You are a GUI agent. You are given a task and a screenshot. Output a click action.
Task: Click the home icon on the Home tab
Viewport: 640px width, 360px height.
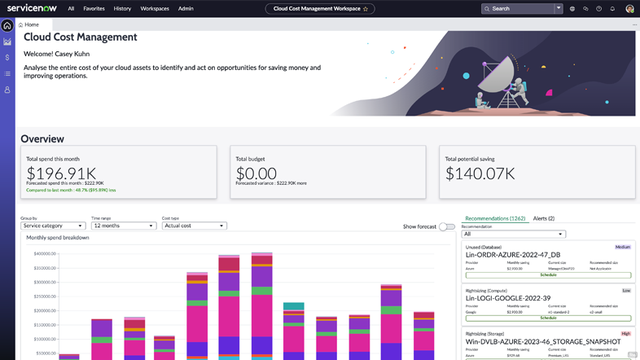pos(21,25)
